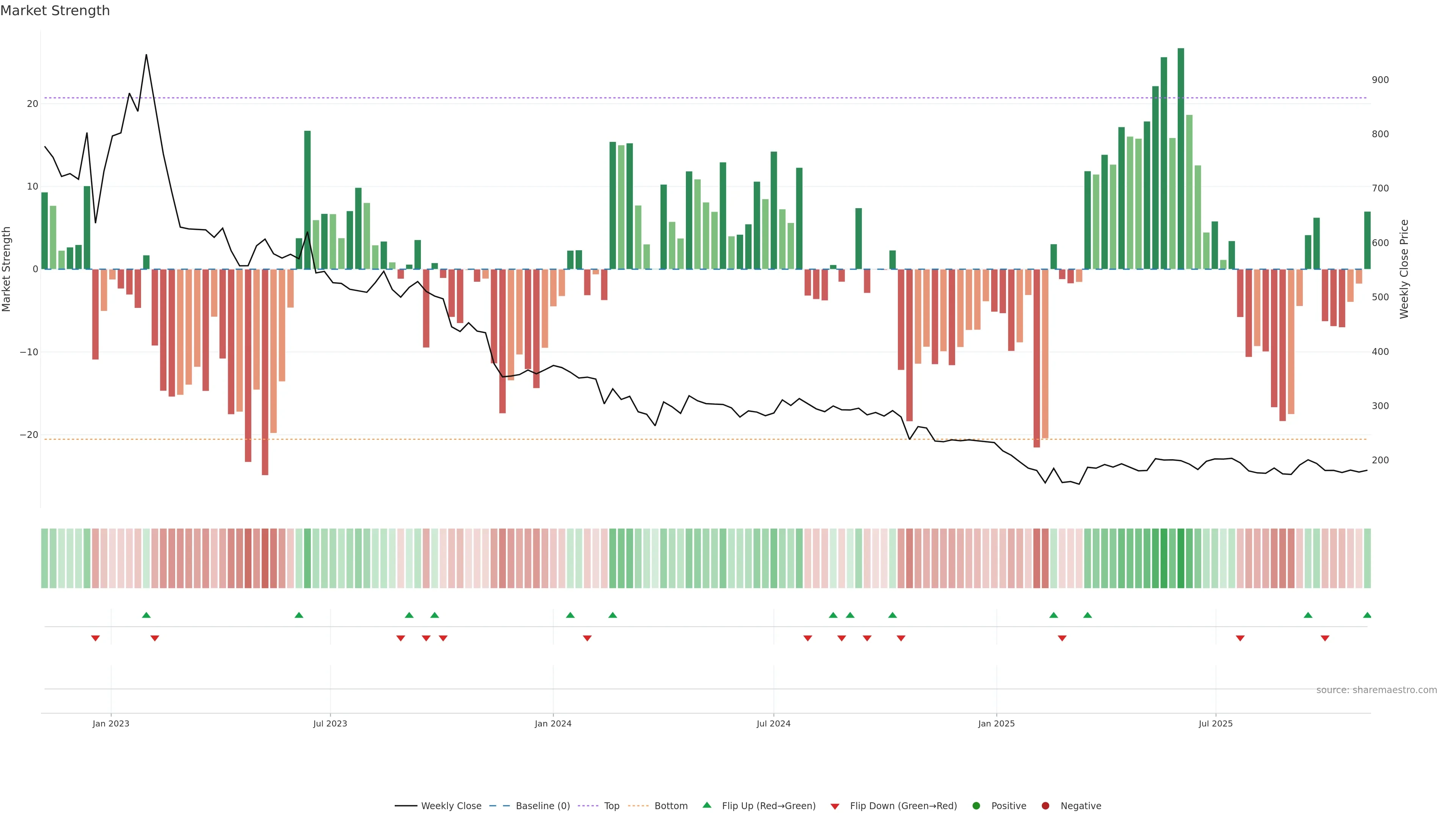Click the source: sharemaestro.com text
The width and height of the screenshot is (1456, 819).
(1376, 690)
